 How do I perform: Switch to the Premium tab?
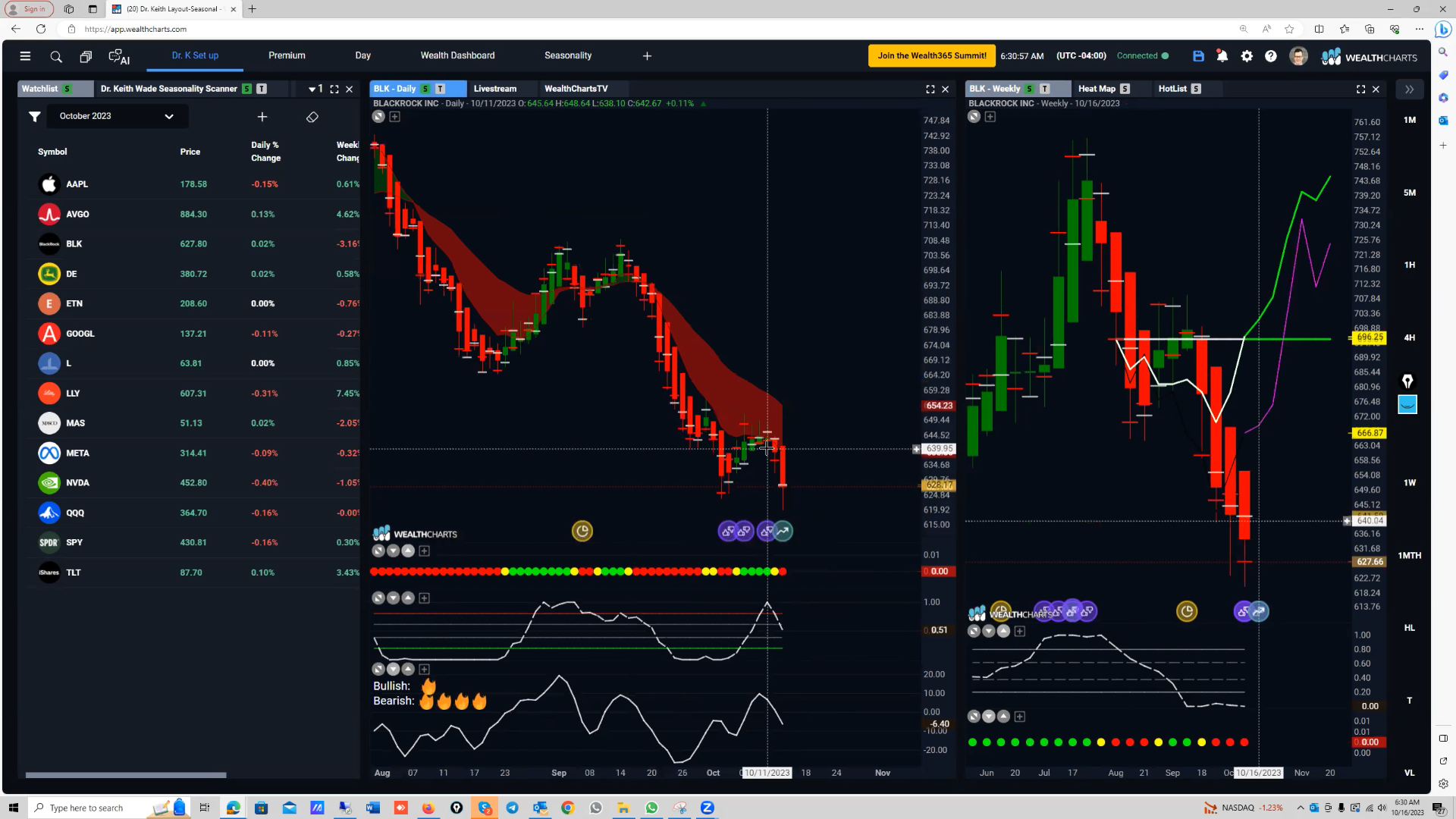click(x=287, y=55)
